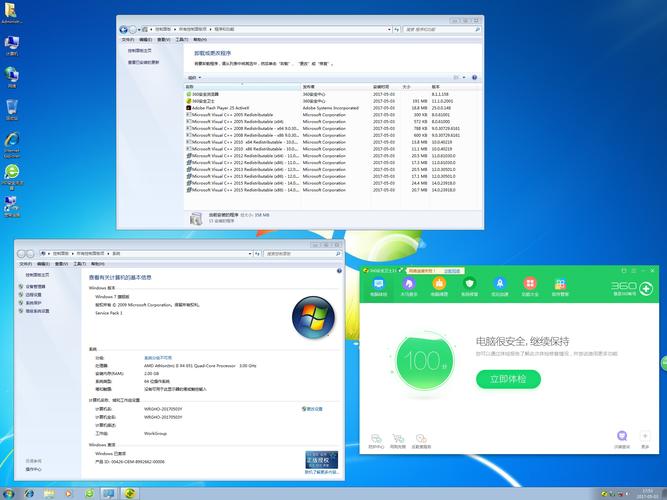Open the blue monitor icon in 360 toolbar

pyautogui.click(x=378, y=284)
